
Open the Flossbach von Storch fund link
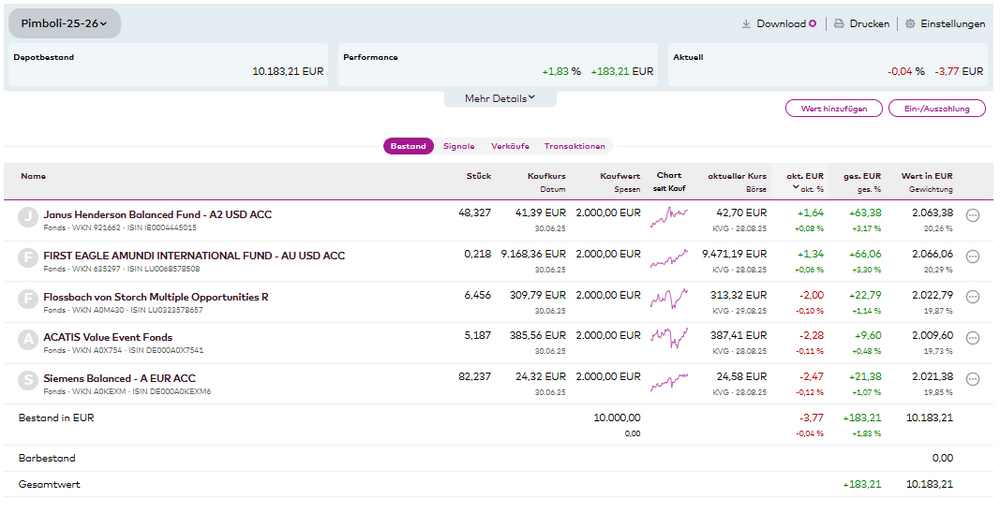point(155,297)
